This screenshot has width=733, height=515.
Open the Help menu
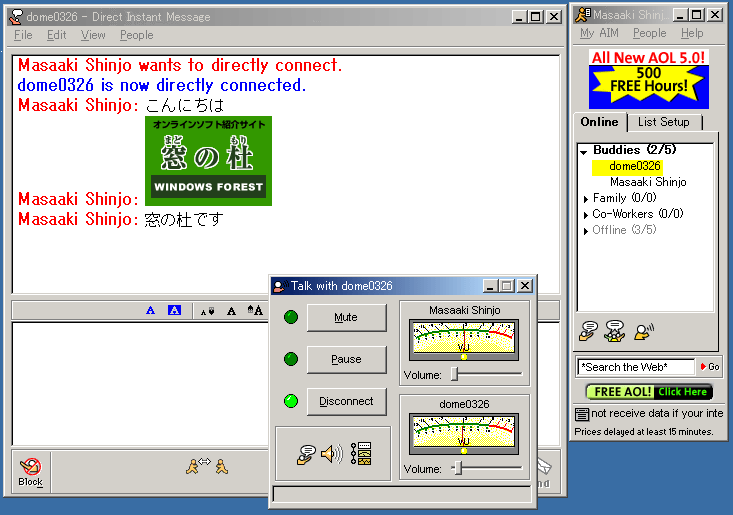coord(692,33)
